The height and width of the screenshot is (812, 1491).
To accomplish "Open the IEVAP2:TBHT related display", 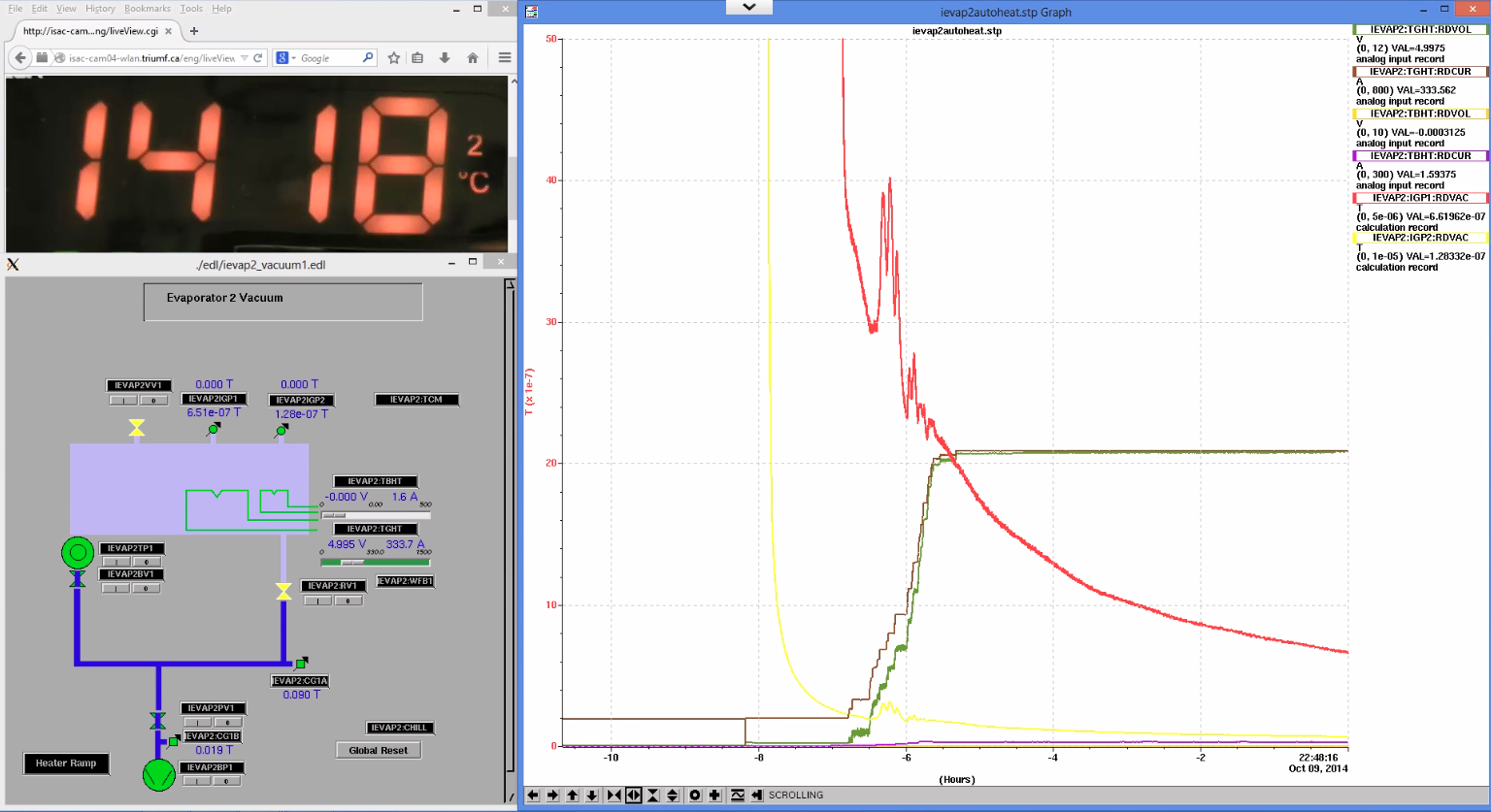I will coord(376,481).
